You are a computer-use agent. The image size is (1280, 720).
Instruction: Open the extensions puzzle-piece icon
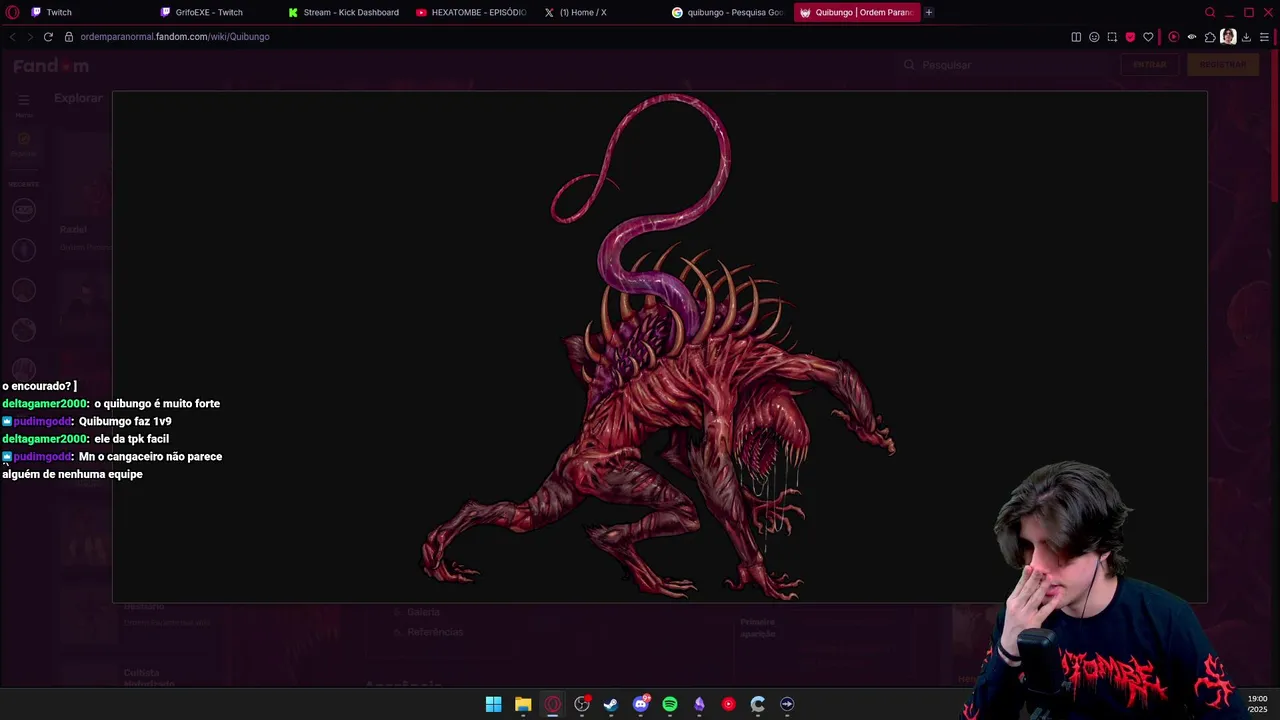click(1210, 37)
